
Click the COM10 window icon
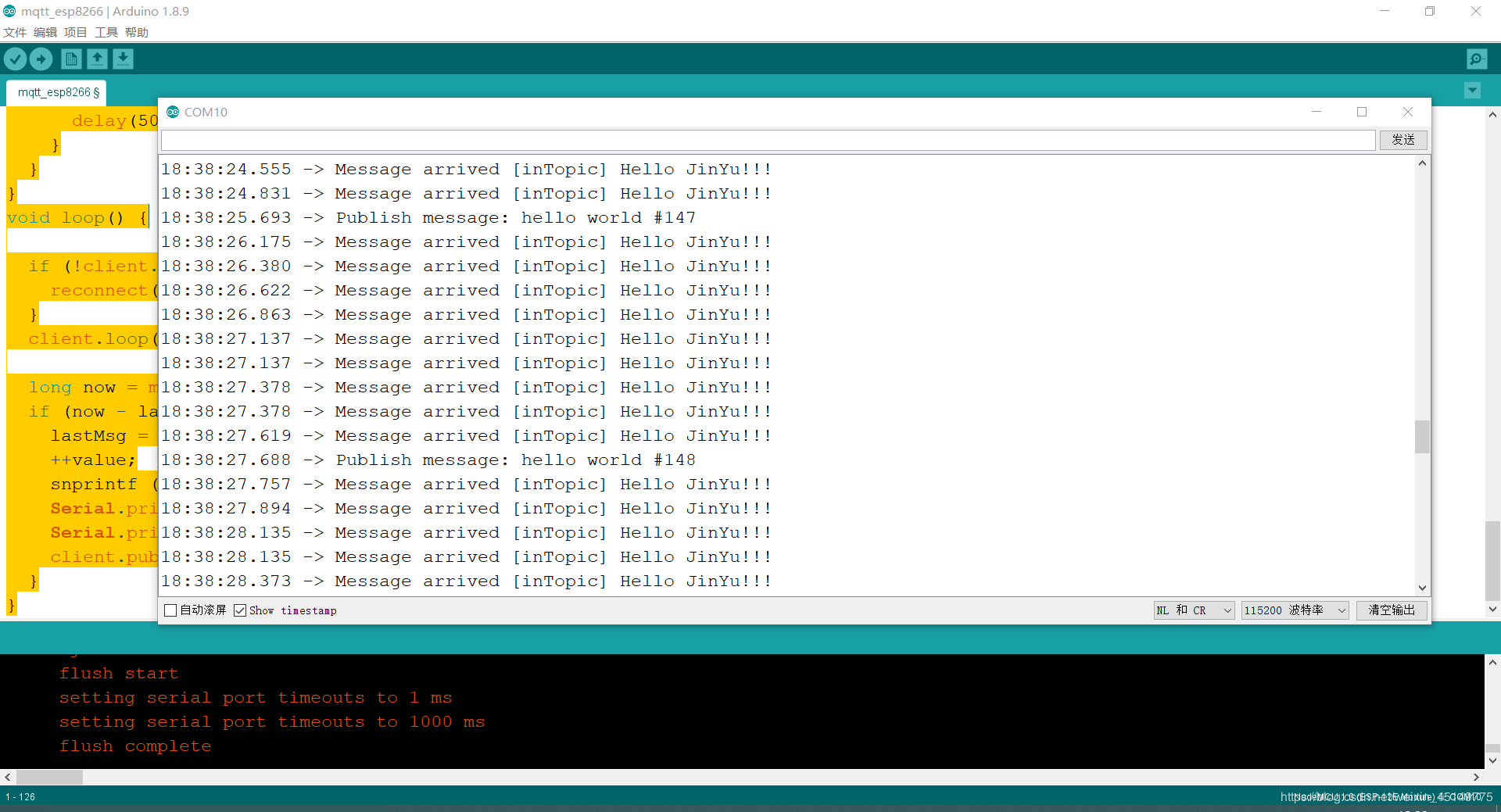174,112
